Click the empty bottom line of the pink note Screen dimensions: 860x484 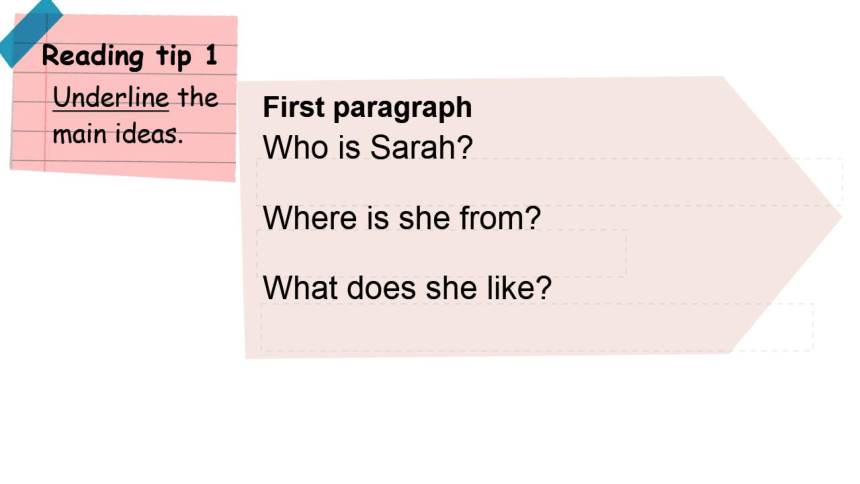pos(123,170)
